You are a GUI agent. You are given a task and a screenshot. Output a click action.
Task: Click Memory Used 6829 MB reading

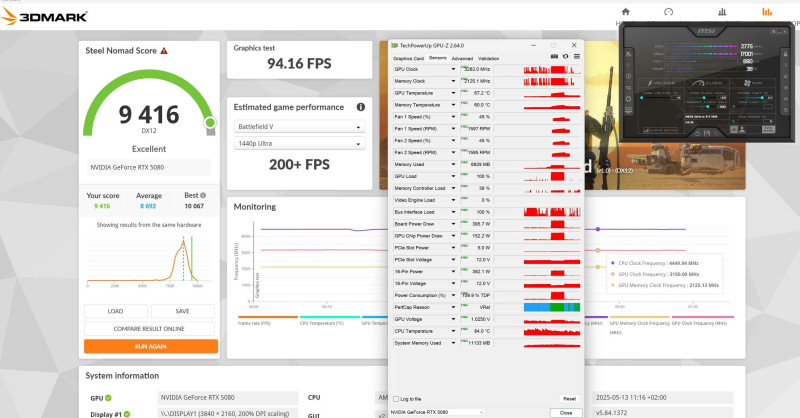477,164
